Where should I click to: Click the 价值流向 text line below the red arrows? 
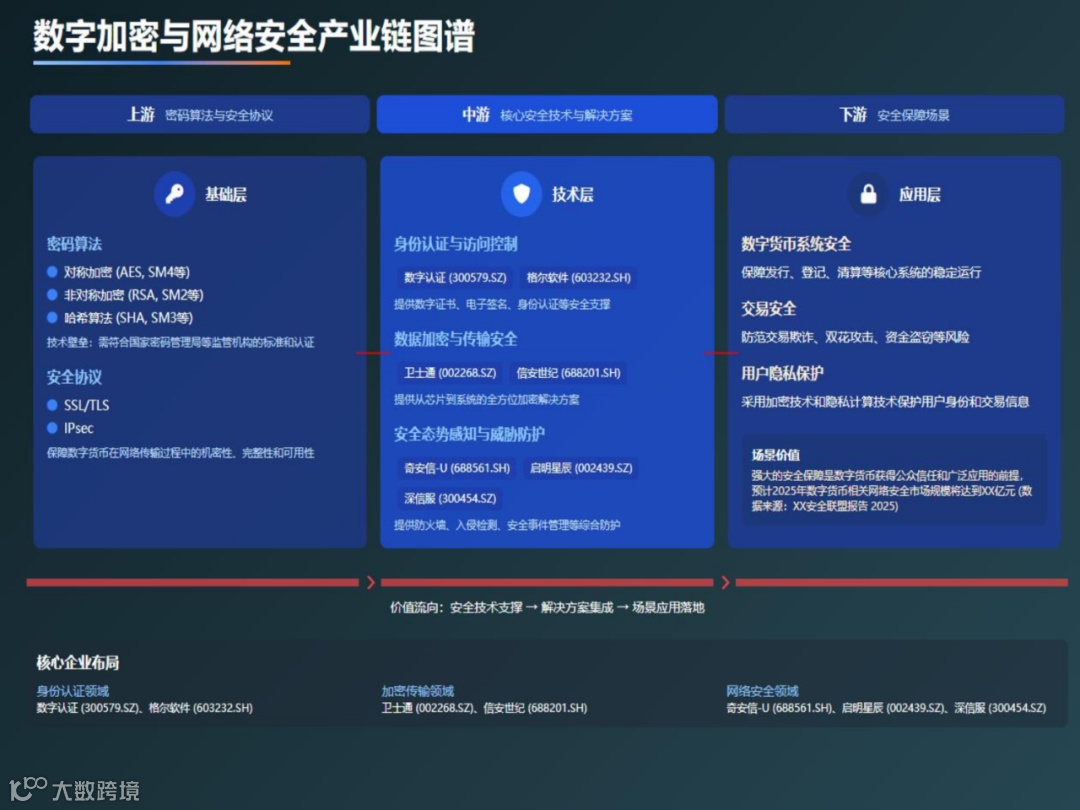click(547, 608)
